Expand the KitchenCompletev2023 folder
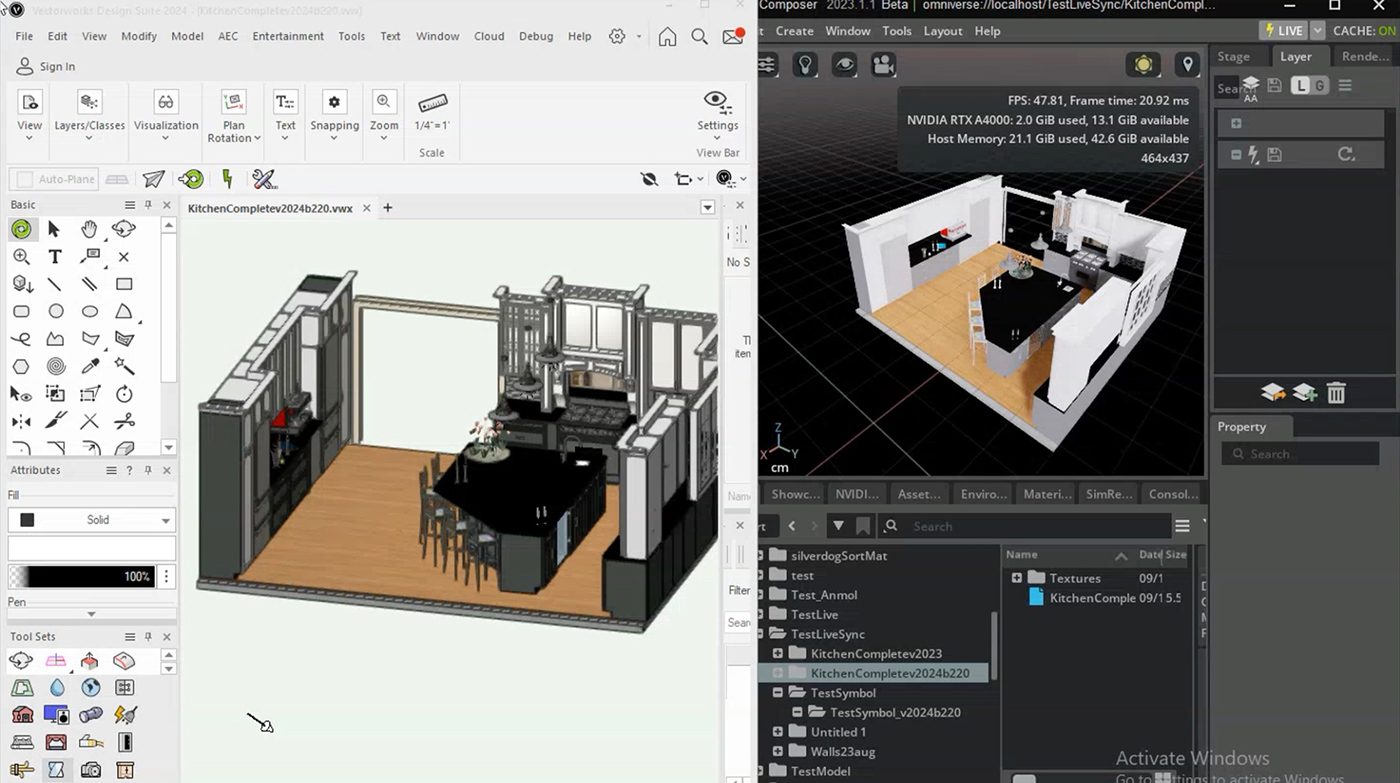The width and height of the screenshot is (1400, 783). click(778, 653)
